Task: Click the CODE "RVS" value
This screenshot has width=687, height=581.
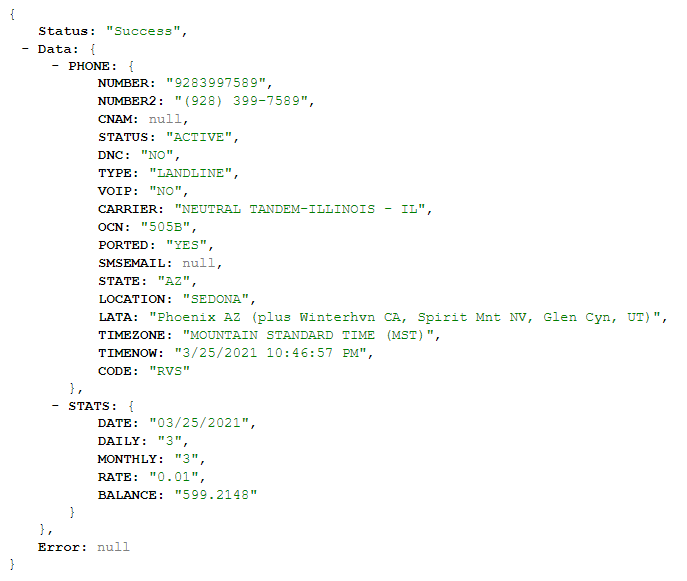Action: [x=170, y=371]
